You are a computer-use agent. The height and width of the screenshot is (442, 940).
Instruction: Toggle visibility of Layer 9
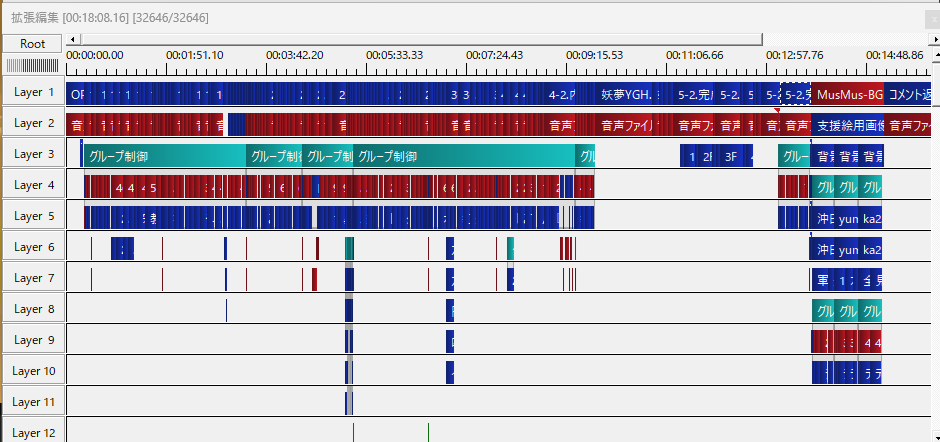click(33, 340)
